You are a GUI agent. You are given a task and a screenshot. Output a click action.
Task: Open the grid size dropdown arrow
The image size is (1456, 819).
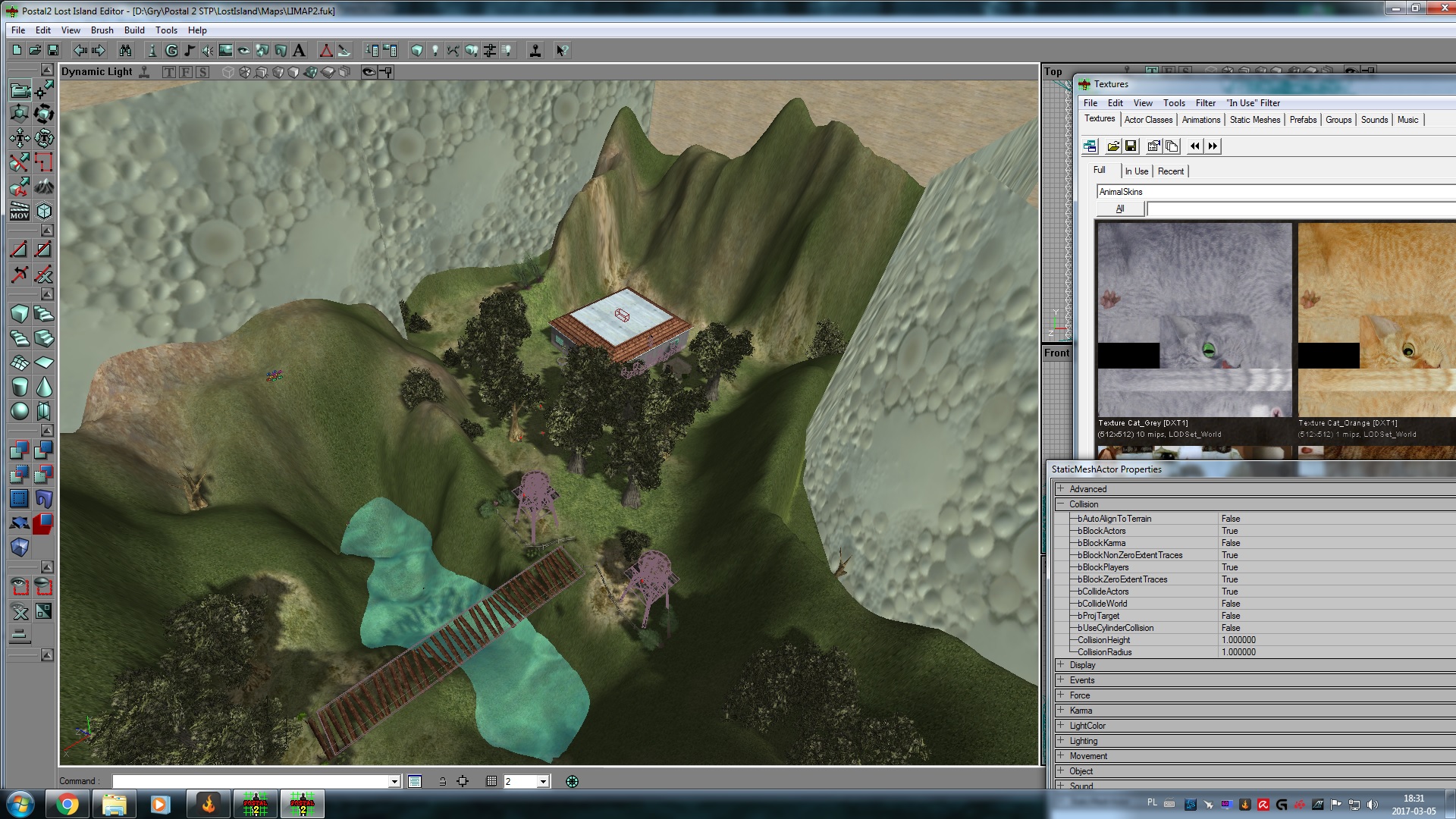click(x=543, y=782)
